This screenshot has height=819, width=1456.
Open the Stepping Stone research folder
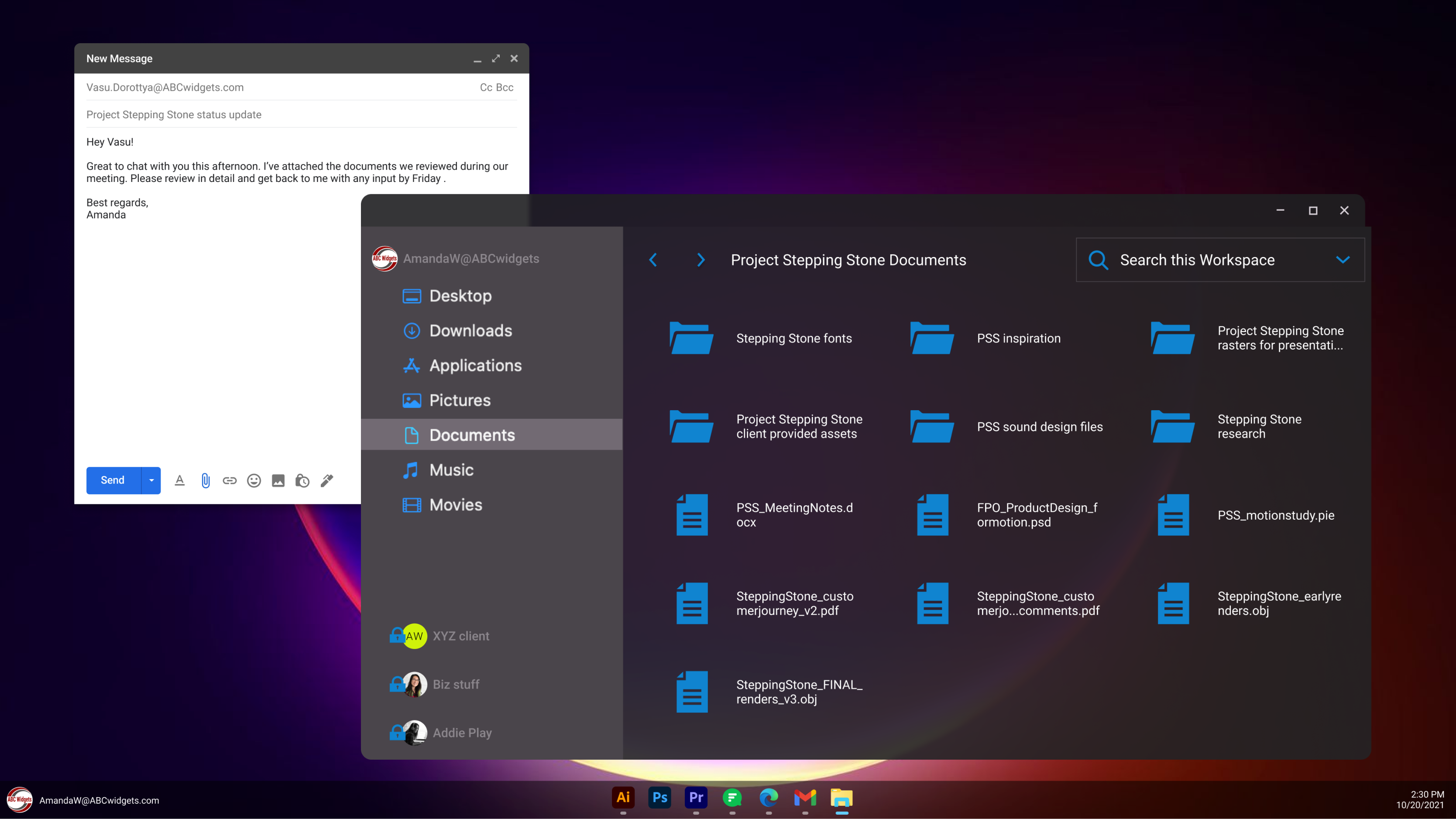[1226, 427]
